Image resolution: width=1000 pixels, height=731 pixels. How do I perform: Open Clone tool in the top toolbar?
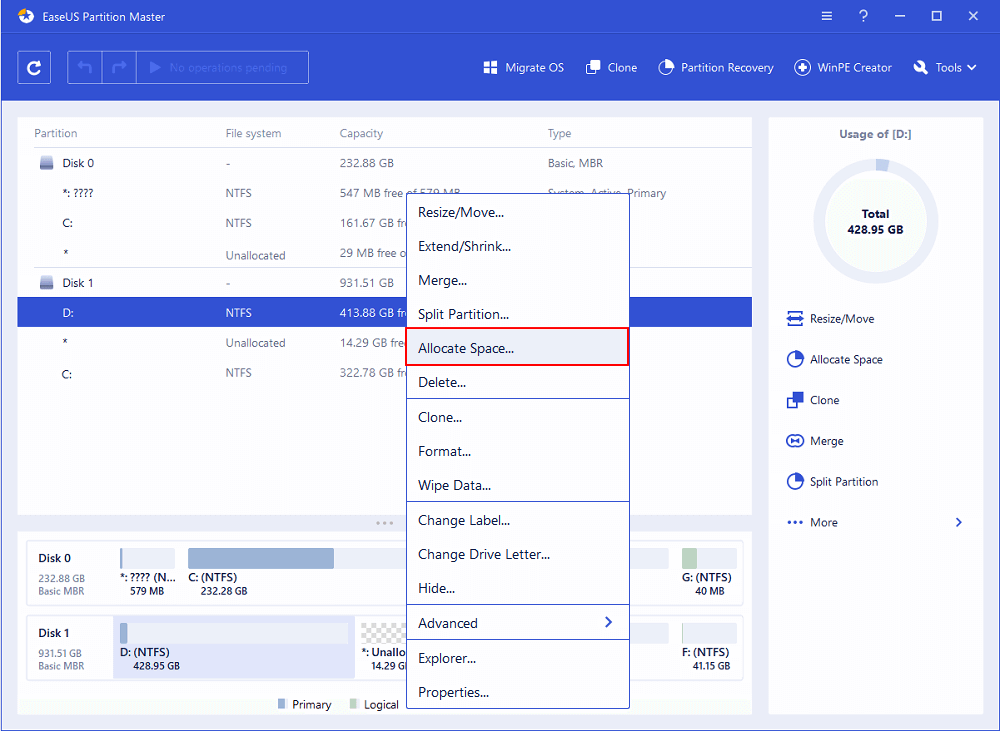[x=611, y=68]
